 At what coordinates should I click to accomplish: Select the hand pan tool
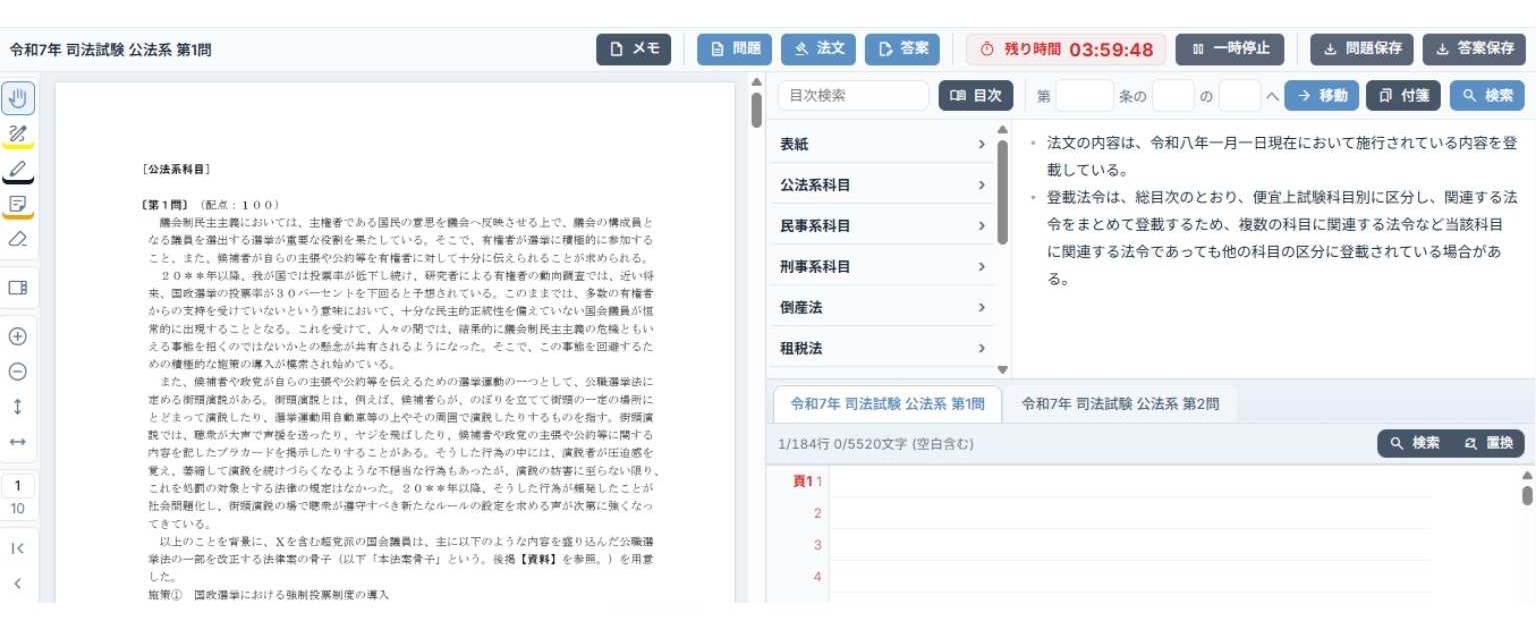18,98
